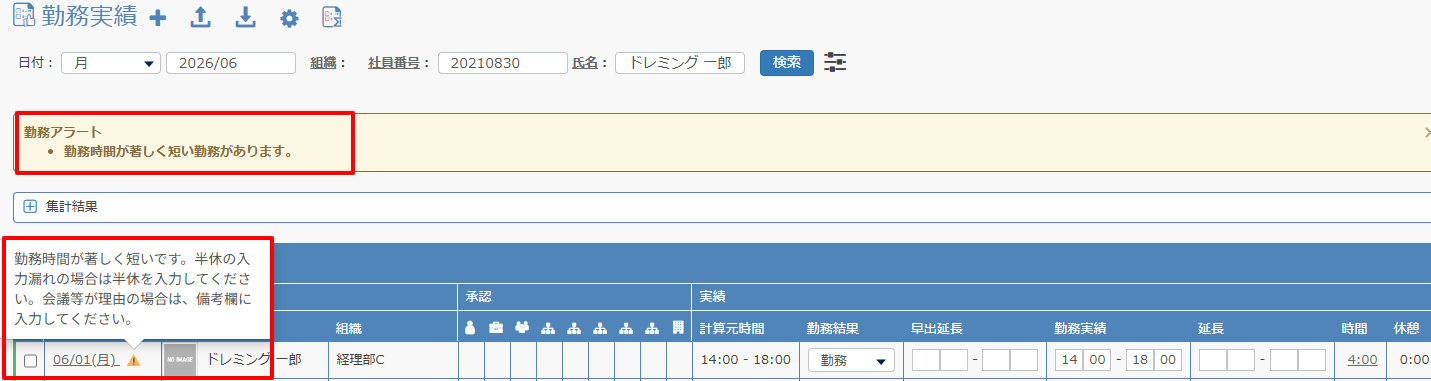Click the 実績 group header

pyautogui.click(x=713, y=297)
